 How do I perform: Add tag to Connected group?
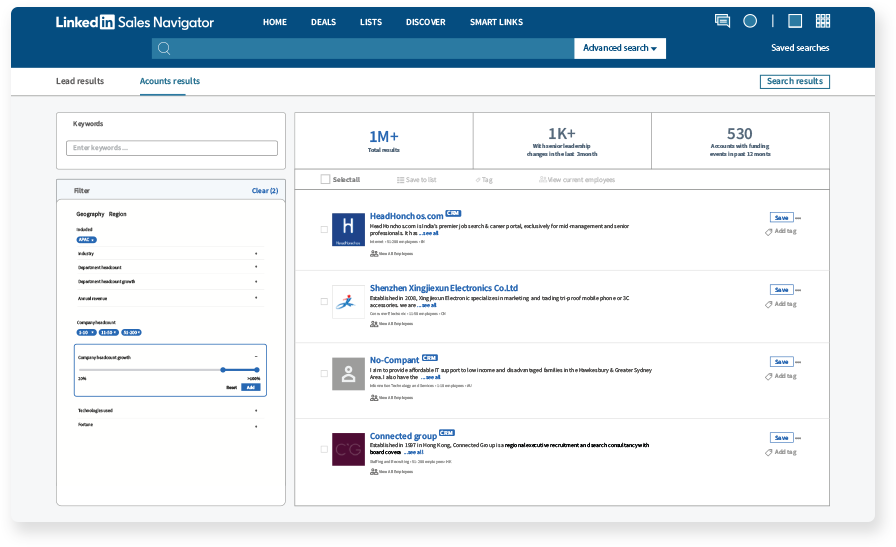[781, 452]
